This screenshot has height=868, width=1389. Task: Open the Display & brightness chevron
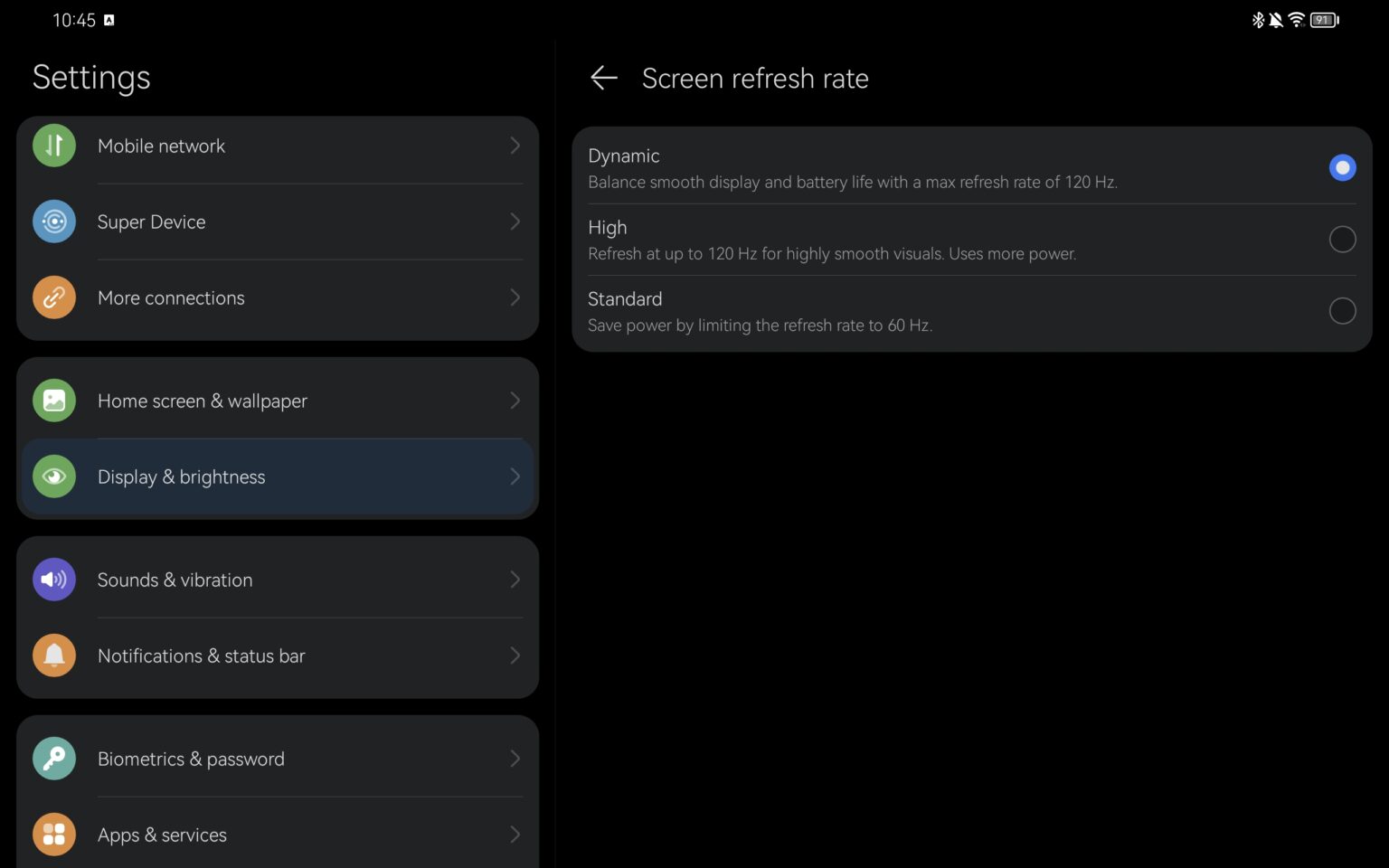515,476
